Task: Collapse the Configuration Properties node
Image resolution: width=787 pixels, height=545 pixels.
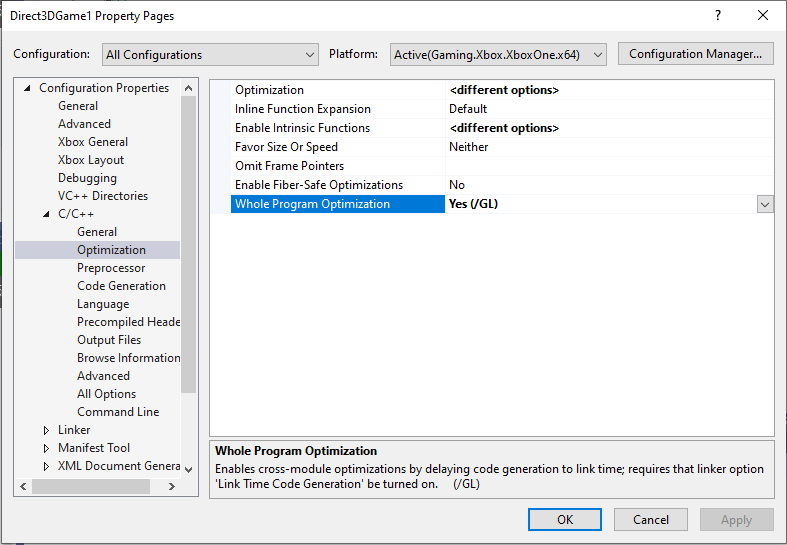Action: pos(28,88)
